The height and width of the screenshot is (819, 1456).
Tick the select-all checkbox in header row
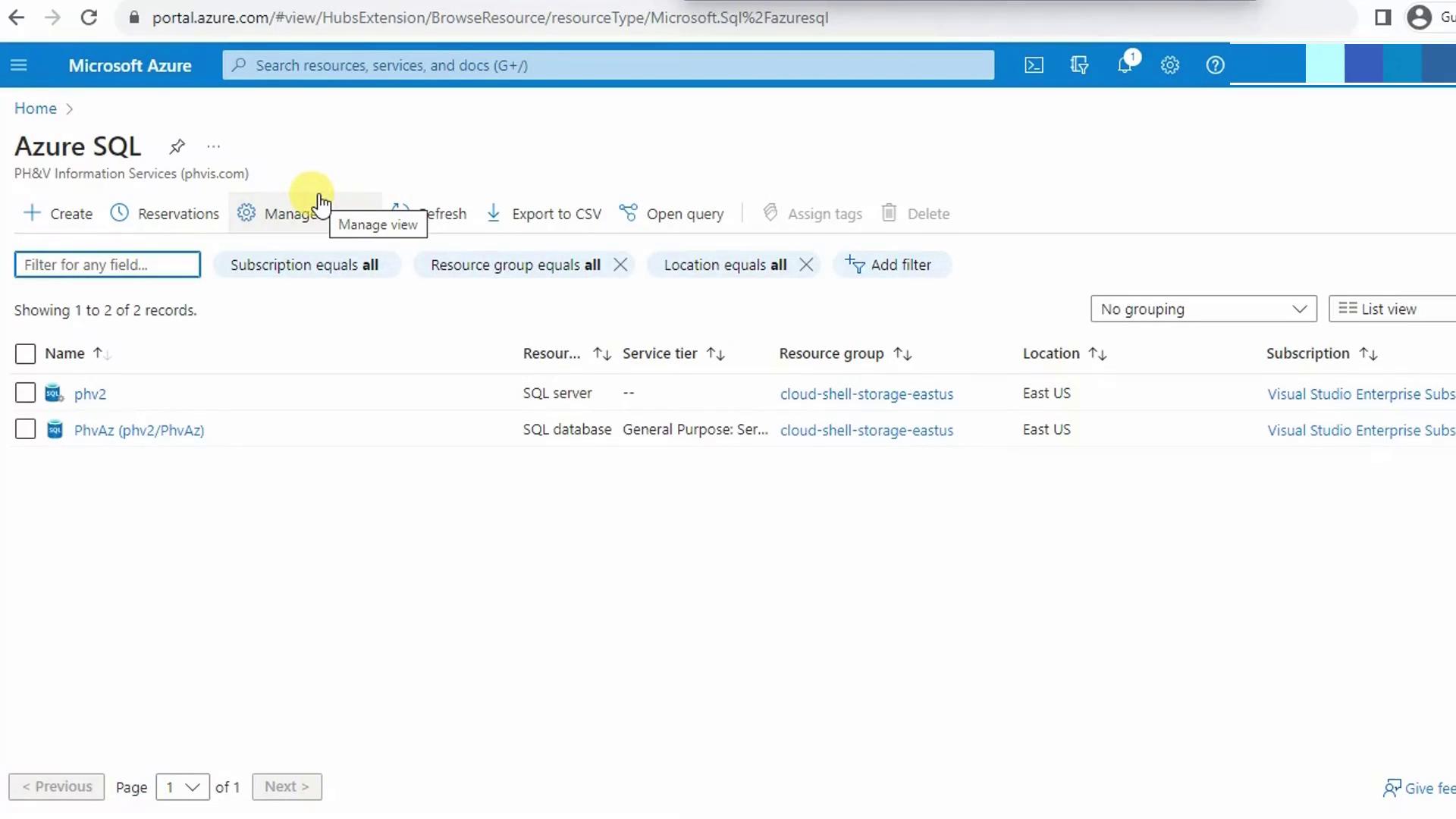point(25,354)
